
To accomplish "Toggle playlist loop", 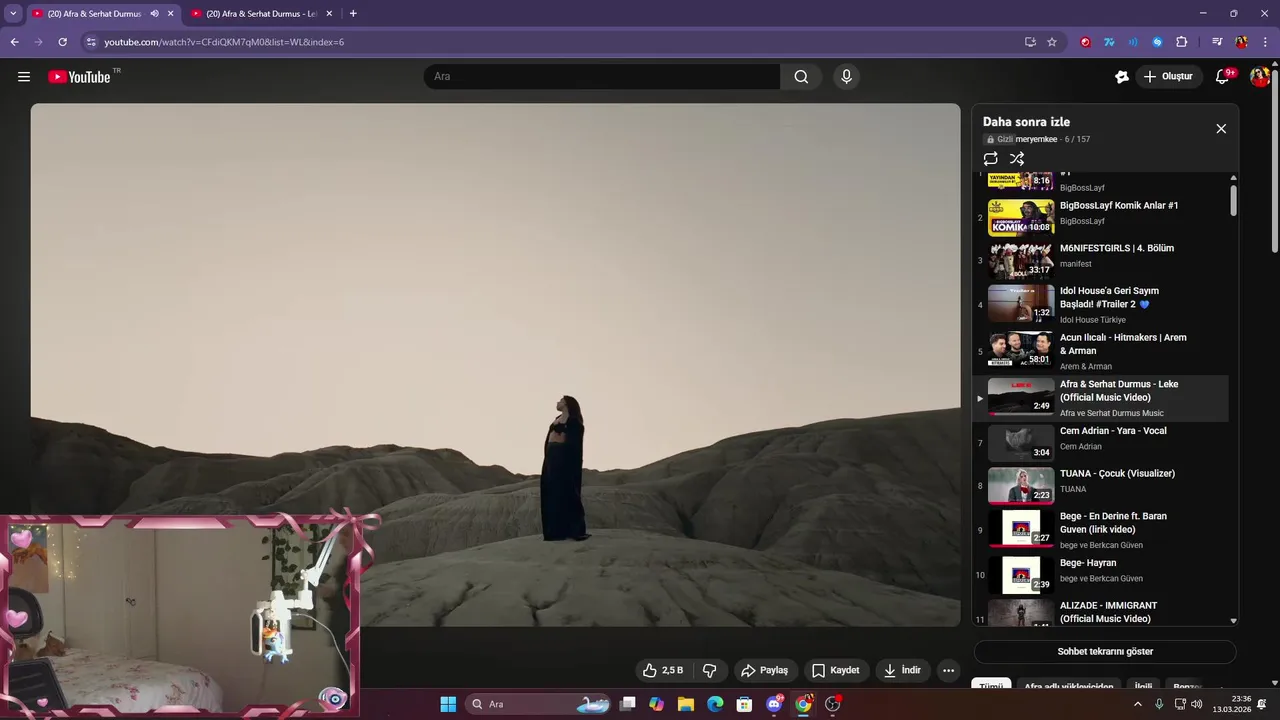I will coord(991,159).
